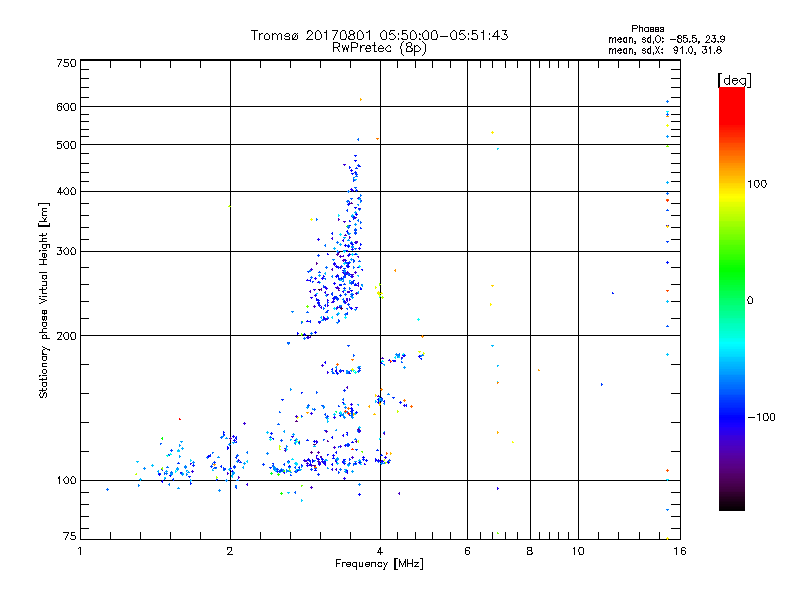This screenshot has height=600, width=800.
Task: Click the '[deg]' colorbar unit label
Action: pos(734,80)
